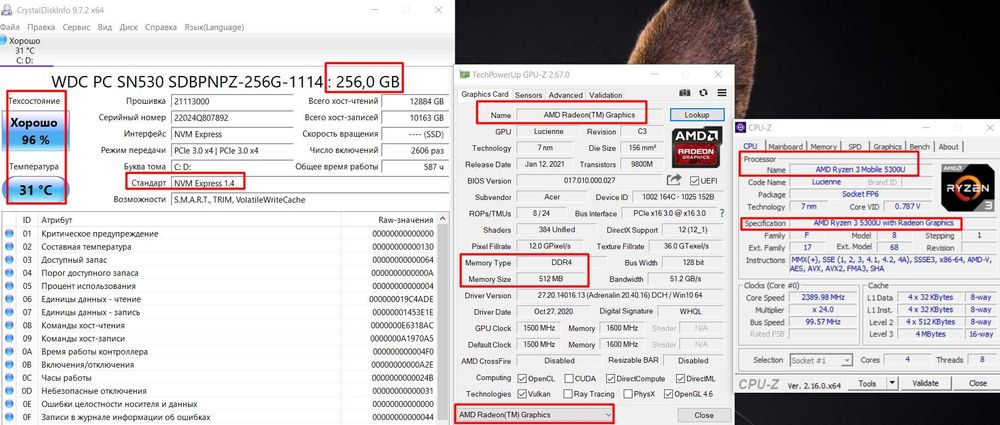This screenshot has width=1000, height=425.
Task: Switch to the Validation tab in GPU-Z
Action: pyautogui.click(x=606, y=95)
